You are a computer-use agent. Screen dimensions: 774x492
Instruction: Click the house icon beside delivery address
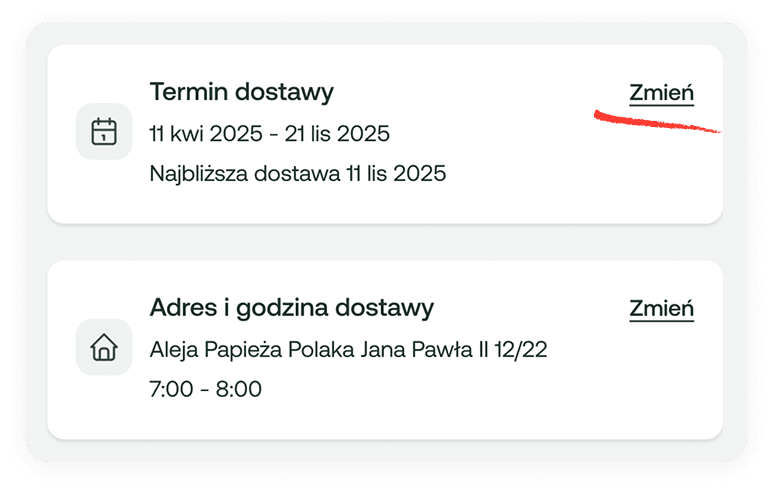click(104, 347)
